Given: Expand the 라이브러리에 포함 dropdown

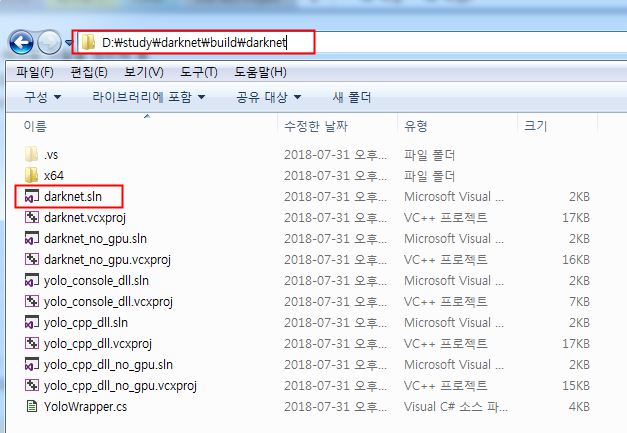Looking at the screenshot, I should 148,97.
